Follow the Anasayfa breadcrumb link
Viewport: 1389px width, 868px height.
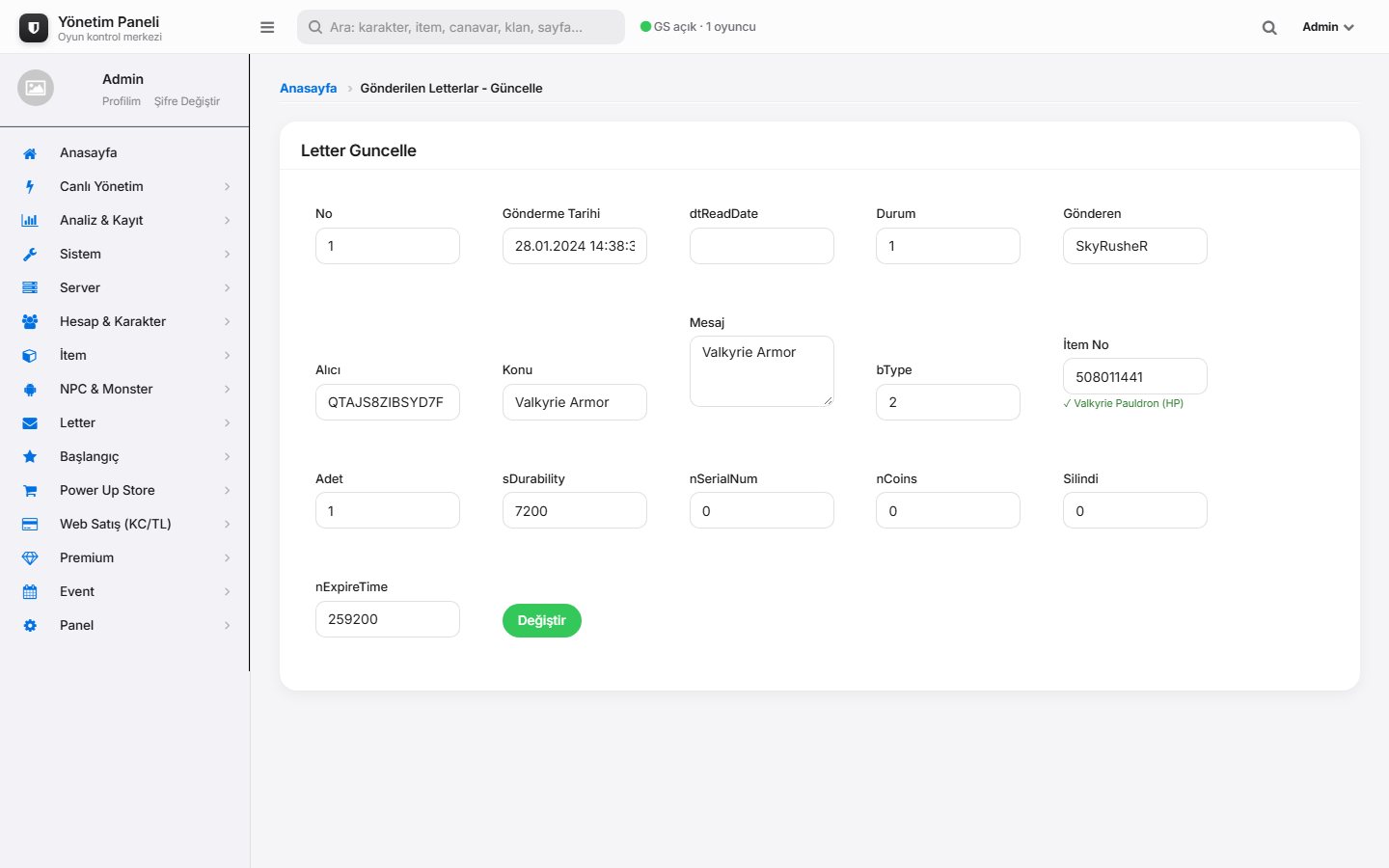coord(309,88)
